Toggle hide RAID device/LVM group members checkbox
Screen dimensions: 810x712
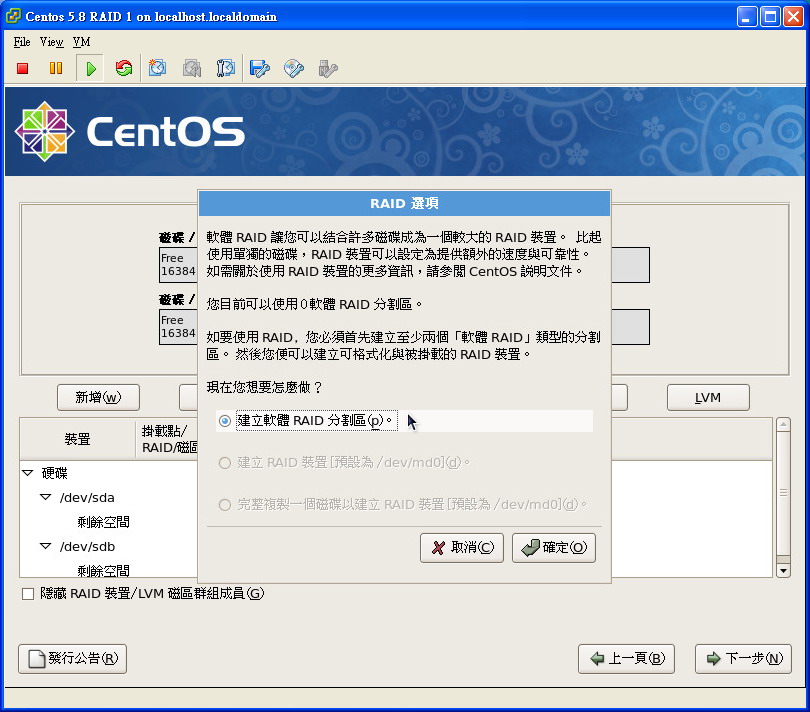coord(28,594)
